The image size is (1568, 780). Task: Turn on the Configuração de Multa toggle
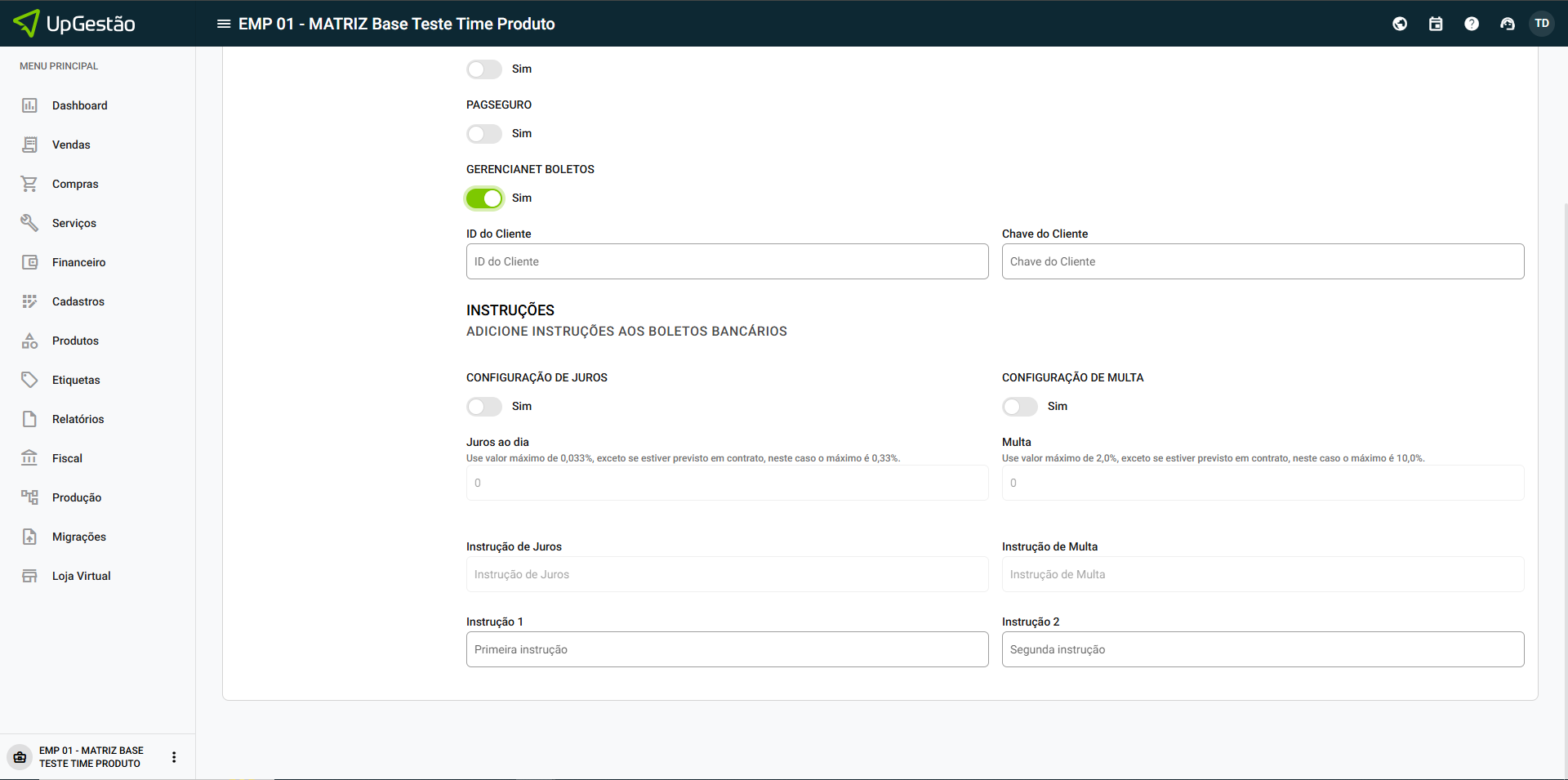point(1020,407)
